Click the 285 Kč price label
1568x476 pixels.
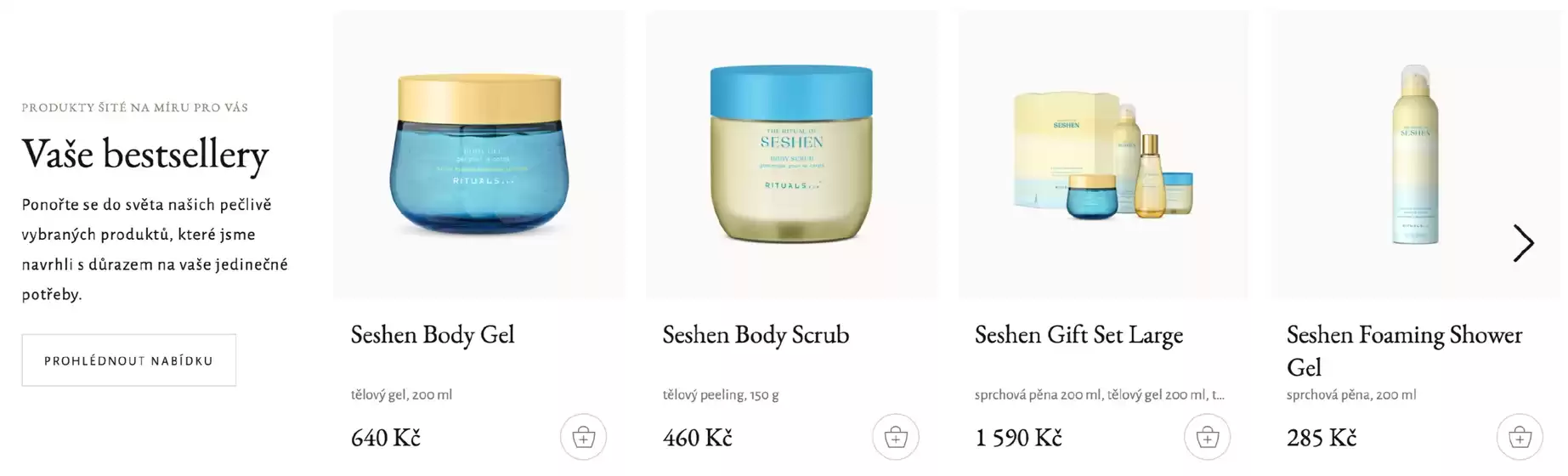(1322, 438)
